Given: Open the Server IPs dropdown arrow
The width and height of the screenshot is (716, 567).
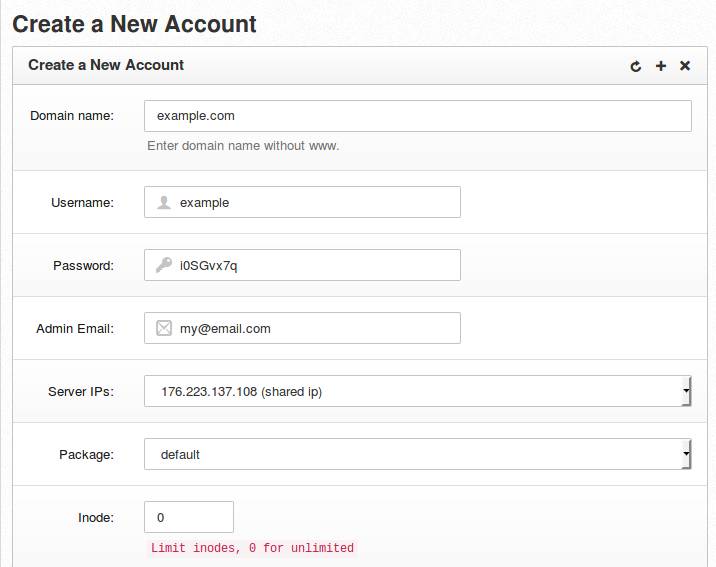Looking at the screenshot, I should [686, 391].
